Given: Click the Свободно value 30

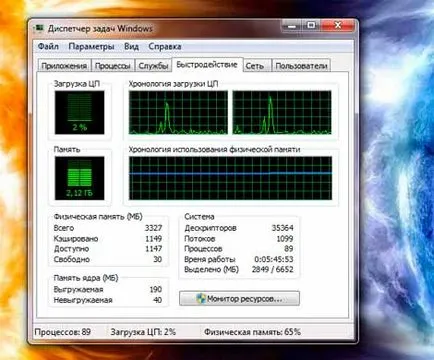Looking at the screenshot, I should tap(158, 259).
